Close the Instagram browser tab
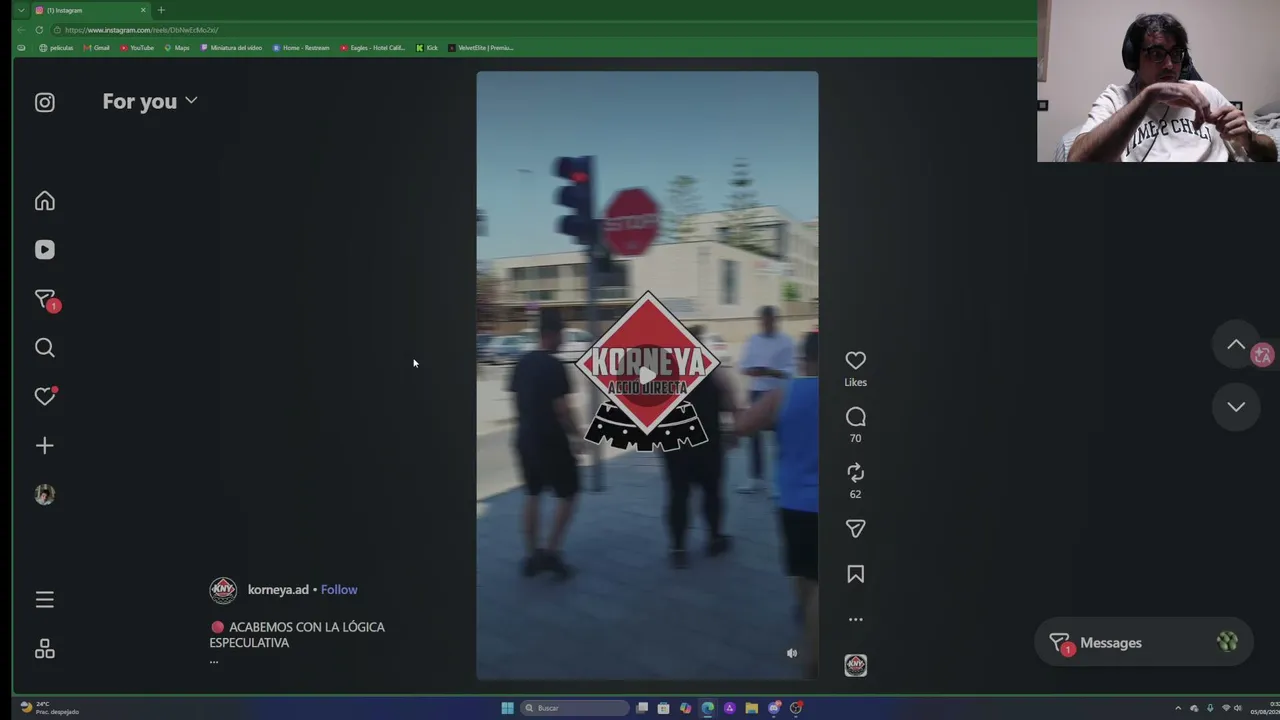1280x720 pixels. [x=143, y=10]
